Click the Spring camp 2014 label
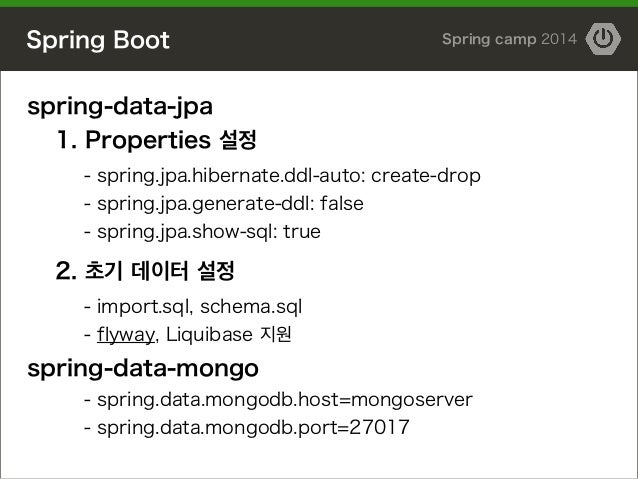Image resolution: width=638 pixels, height=479 pixels. [x=509, y=39]
